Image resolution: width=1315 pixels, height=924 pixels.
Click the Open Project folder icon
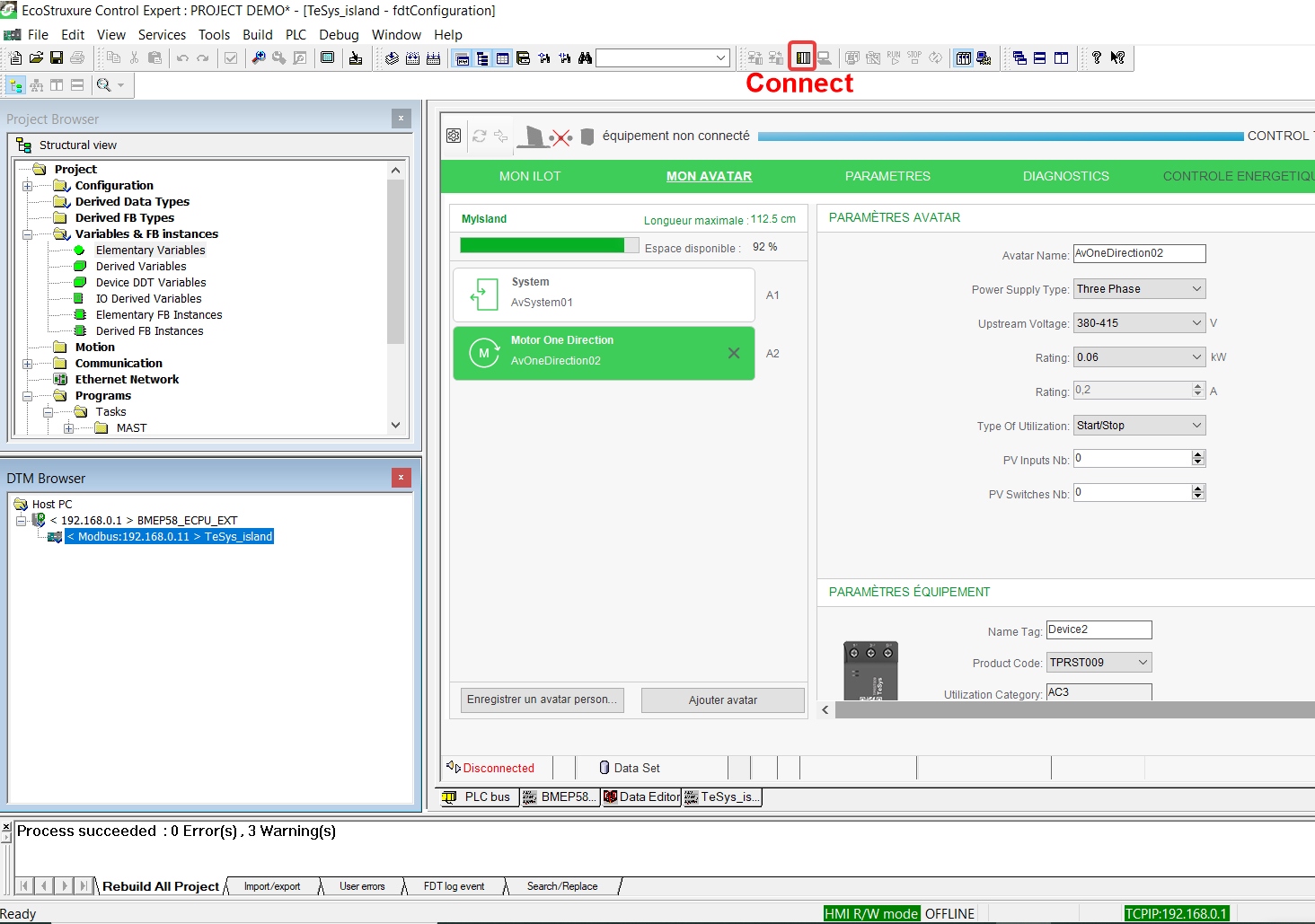pos(36,57)
